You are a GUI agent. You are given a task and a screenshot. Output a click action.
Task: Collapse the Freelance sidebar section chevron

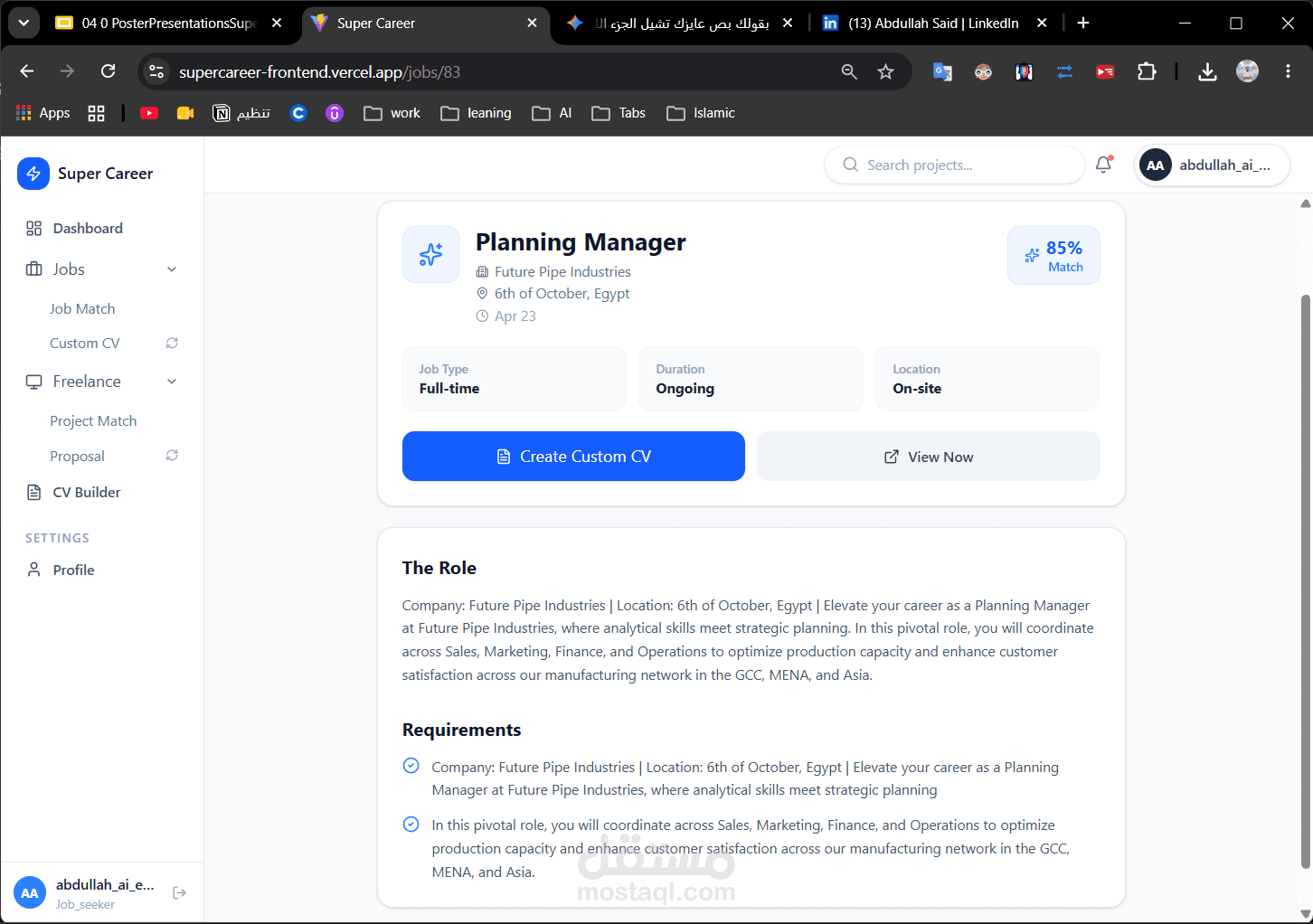172,382
